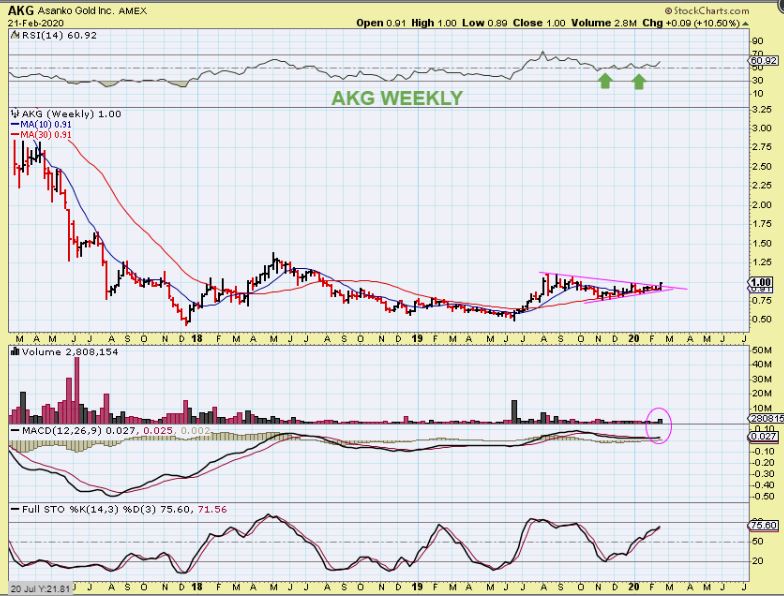This screenshot has width=784, height=596.
Task: Click the AKG (Weekly) 1.00 price label
Action: click(x=72, y=114)
